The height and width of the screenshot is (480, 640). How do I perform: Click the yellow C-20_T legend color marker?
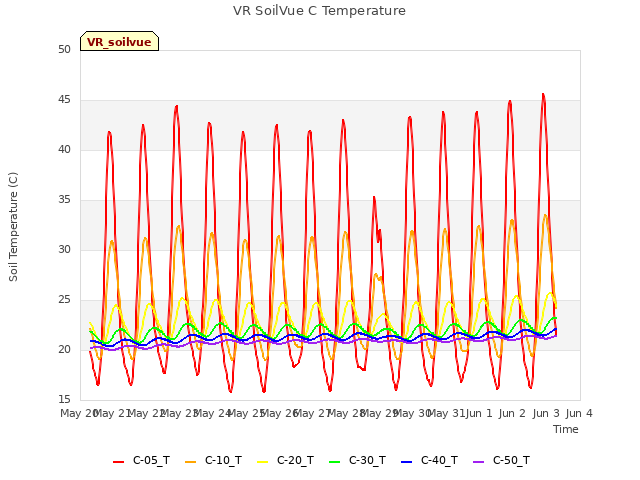point(262,462)
